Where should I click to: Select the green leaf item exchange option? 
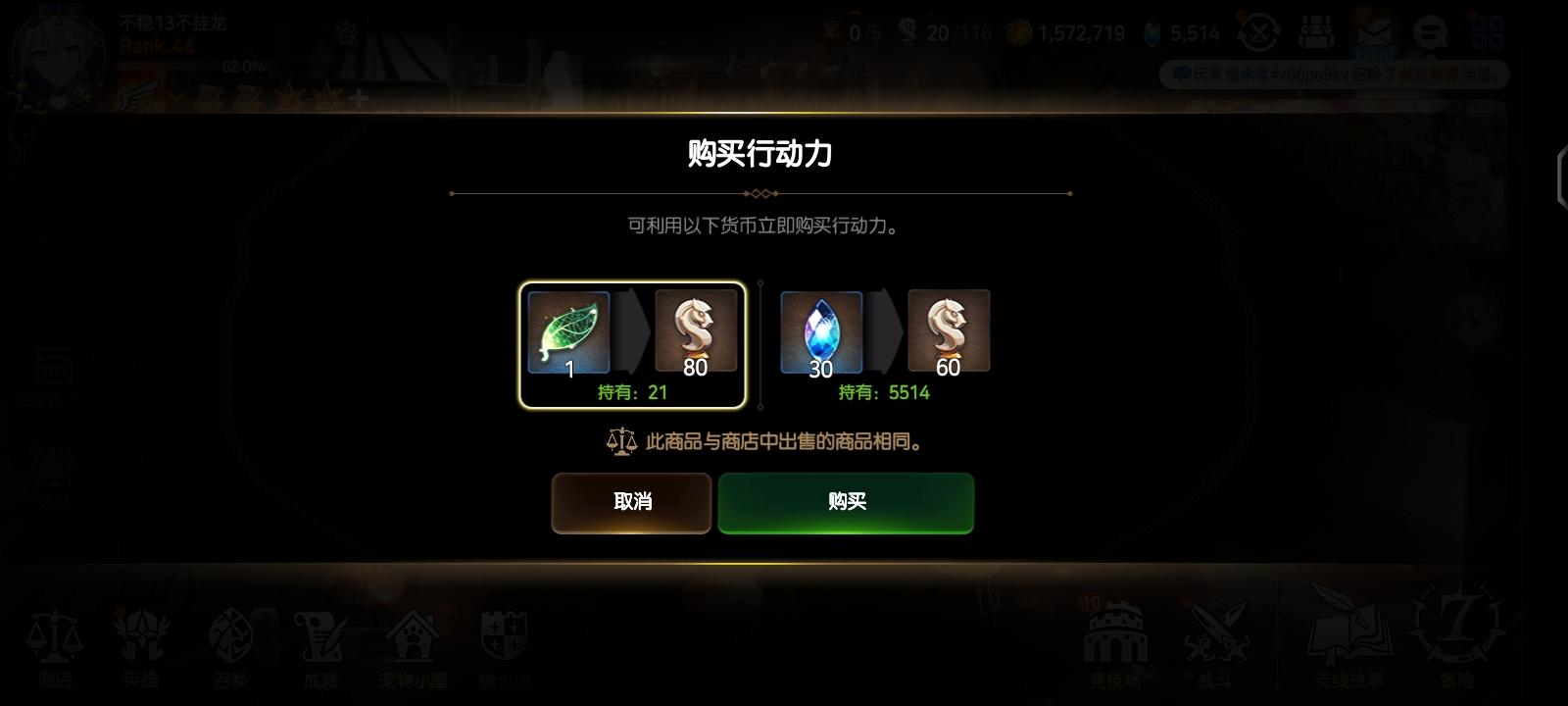tap(632, 345)
